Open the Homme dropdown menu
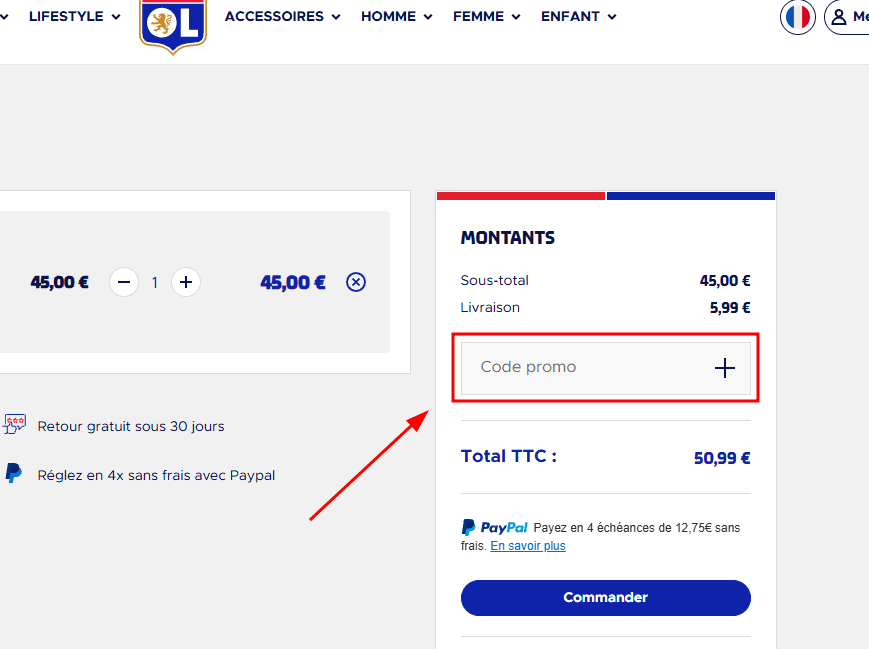Viewport: 869px width, 649px height. point(396,16)
